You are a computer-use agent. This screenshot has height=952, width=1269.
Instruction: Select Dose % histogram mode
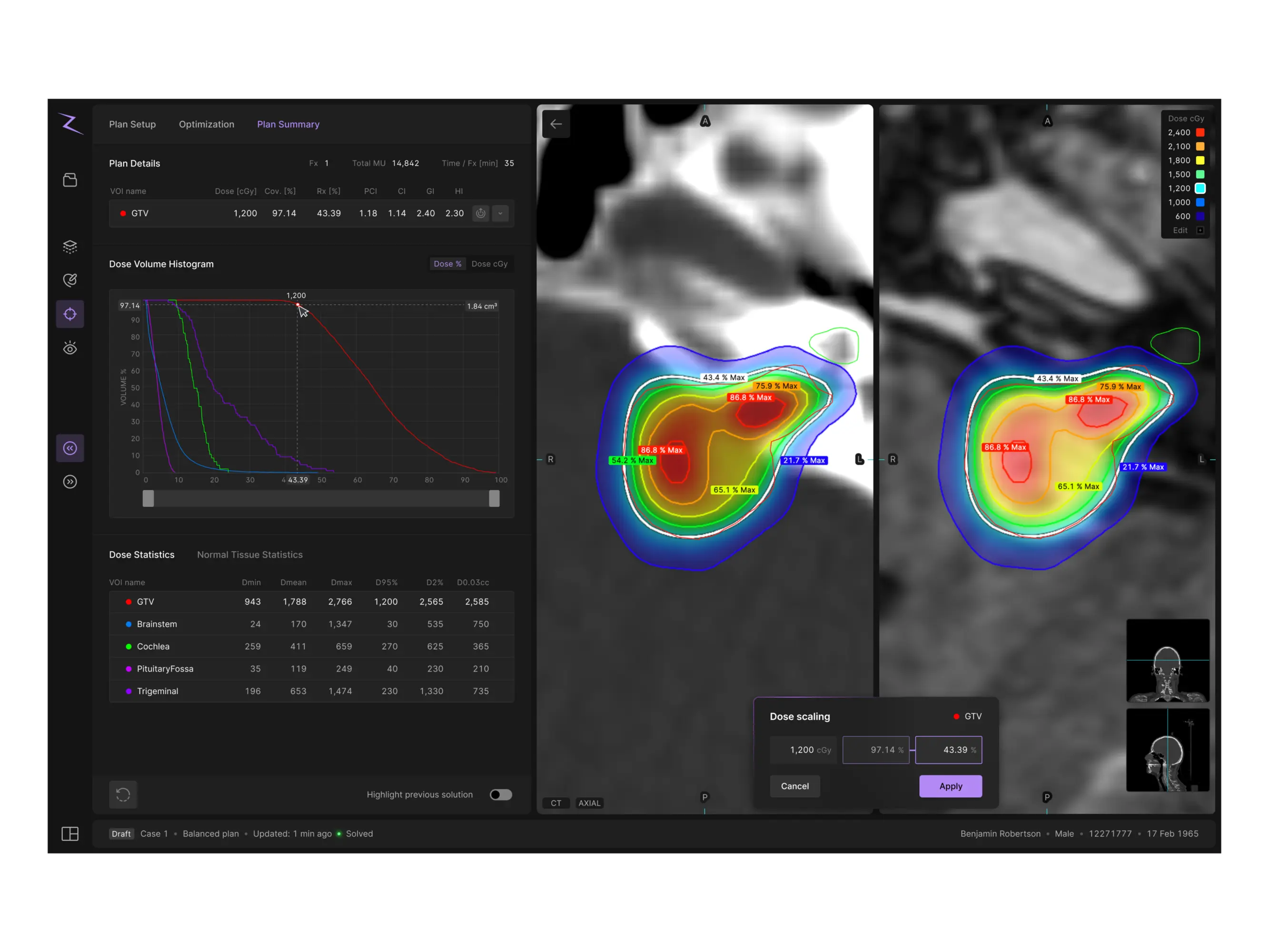click(x=447, y=264)
